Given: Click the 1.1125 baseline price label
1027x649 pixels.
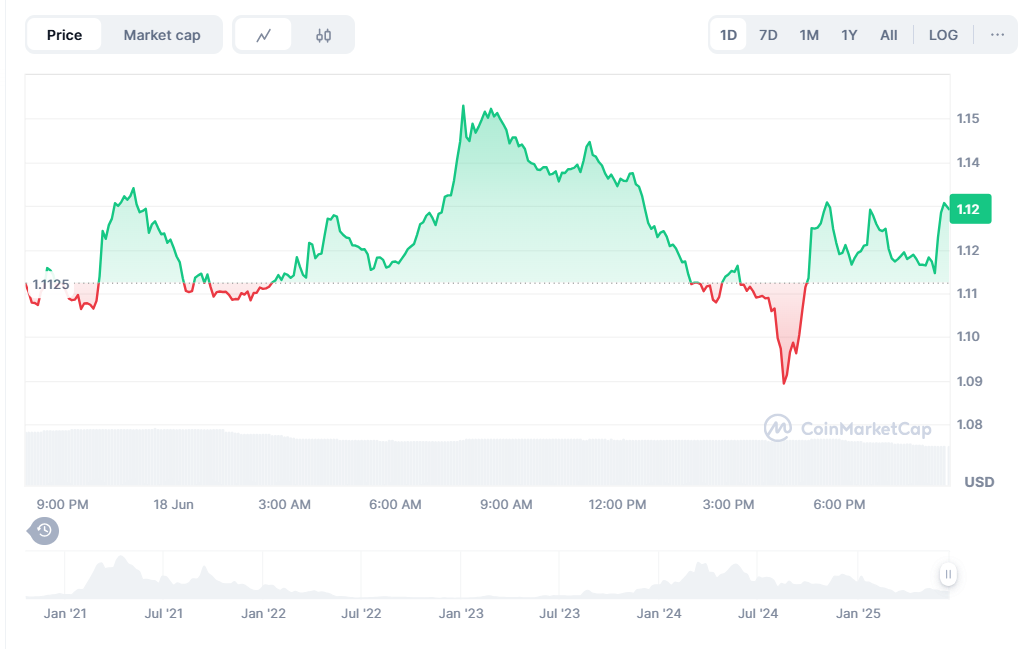Looking at the screenshot, I should click(x=51, y=284).
